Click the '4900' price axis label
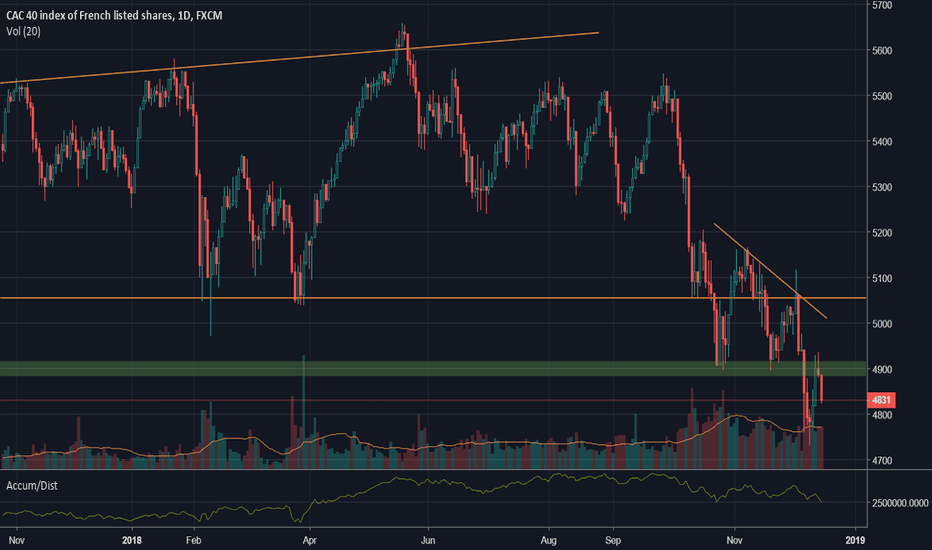This screenshot has width=932, height=550. pos(882,370)
